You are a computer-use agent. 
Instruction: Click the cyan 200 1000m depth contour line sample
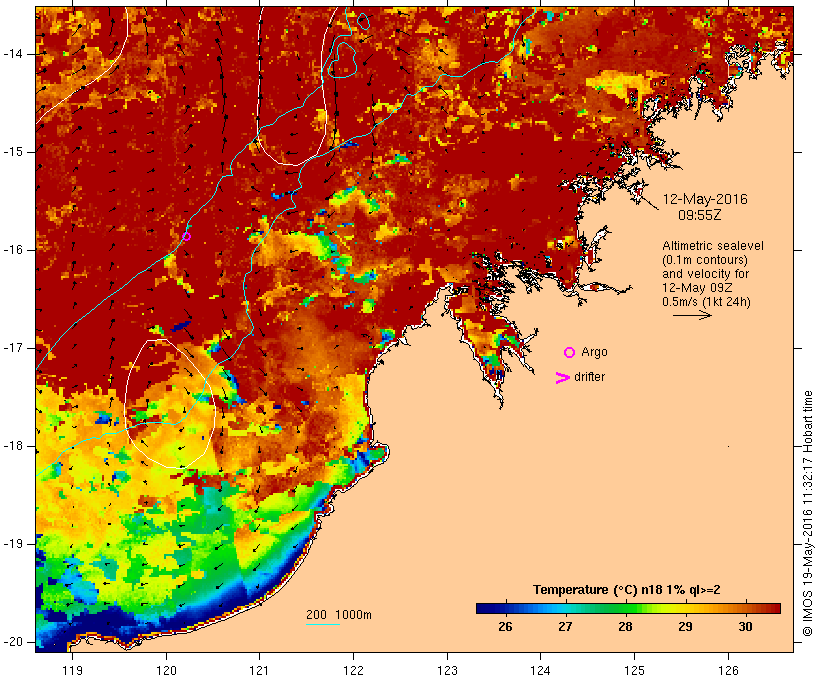coord(323,625)
